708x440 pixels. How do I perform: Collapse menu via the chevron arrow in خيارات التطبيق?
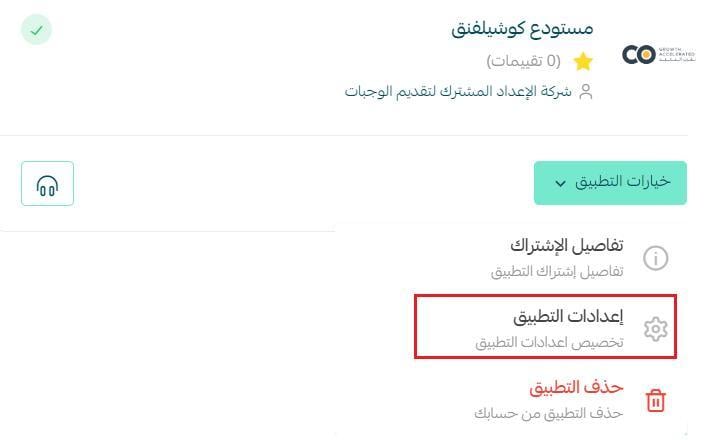[x=560, y=183]
